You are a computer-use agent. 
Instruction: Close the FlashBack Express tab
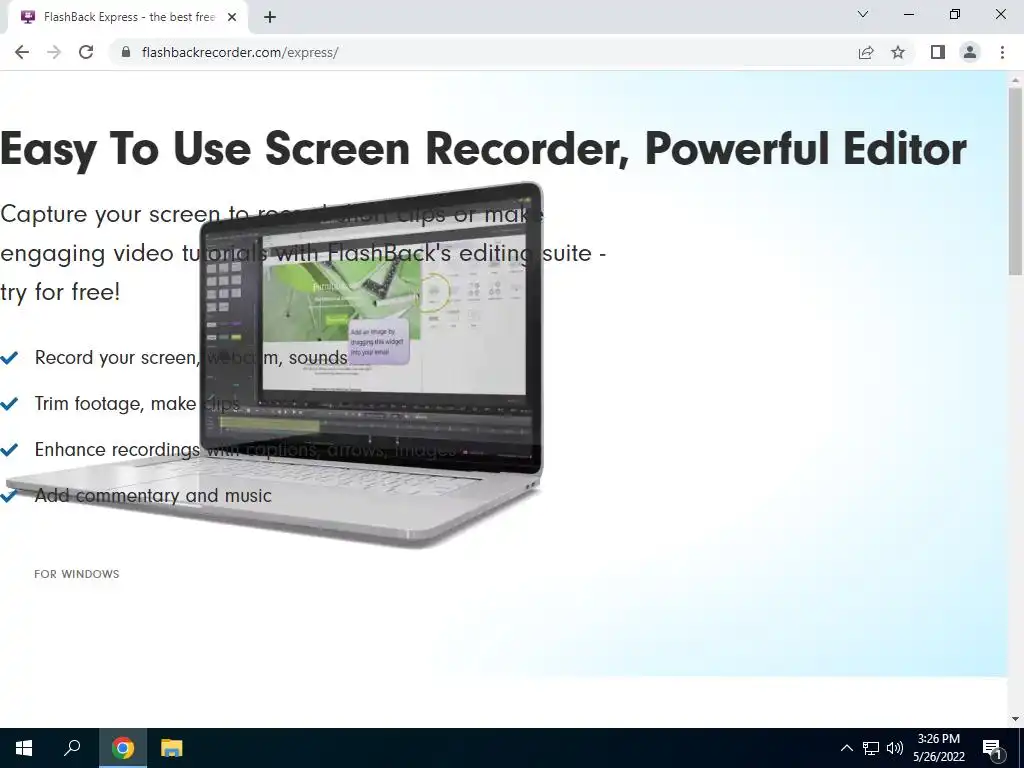pos(232,18)
